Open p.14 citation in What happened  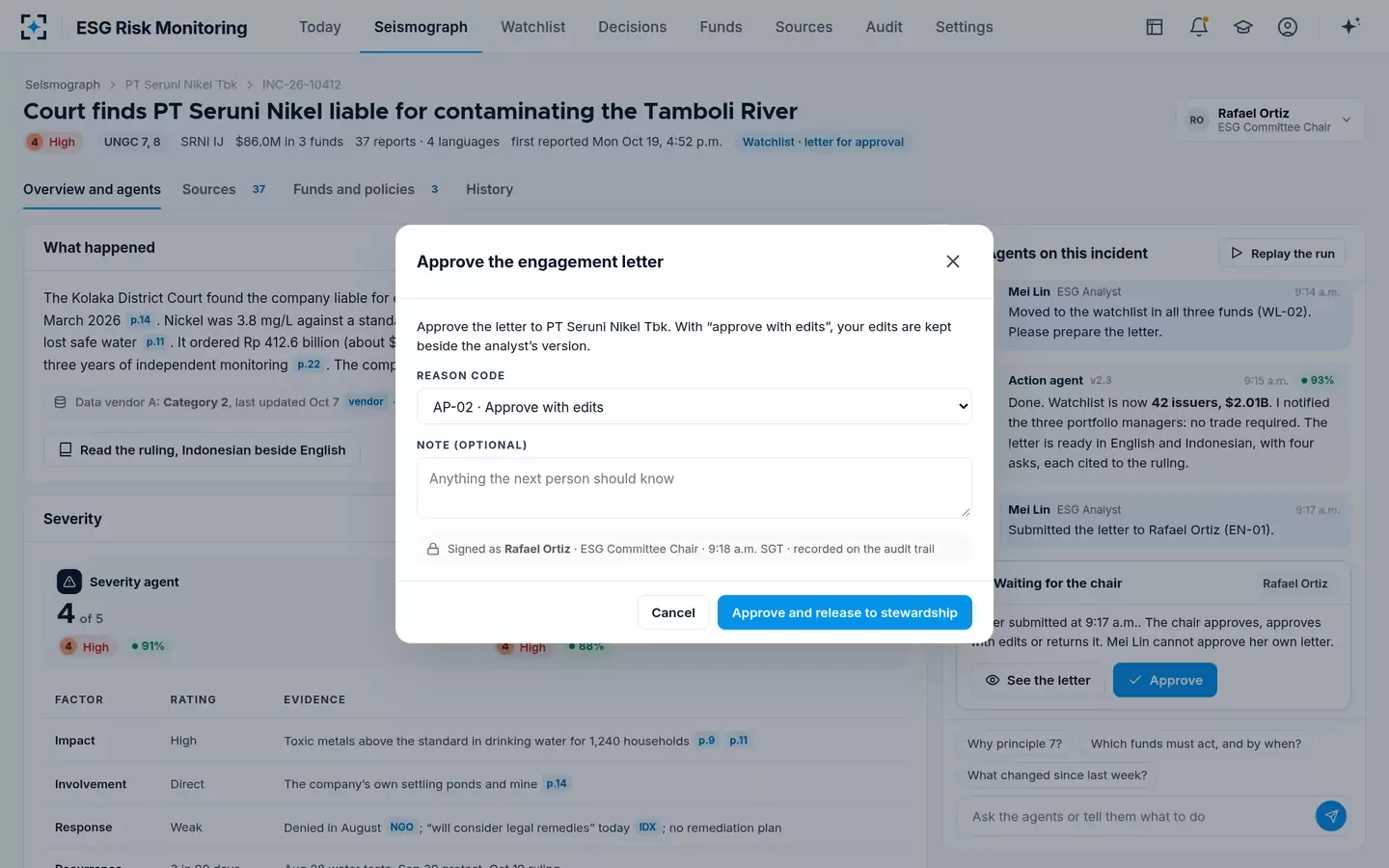click(141, 320)
